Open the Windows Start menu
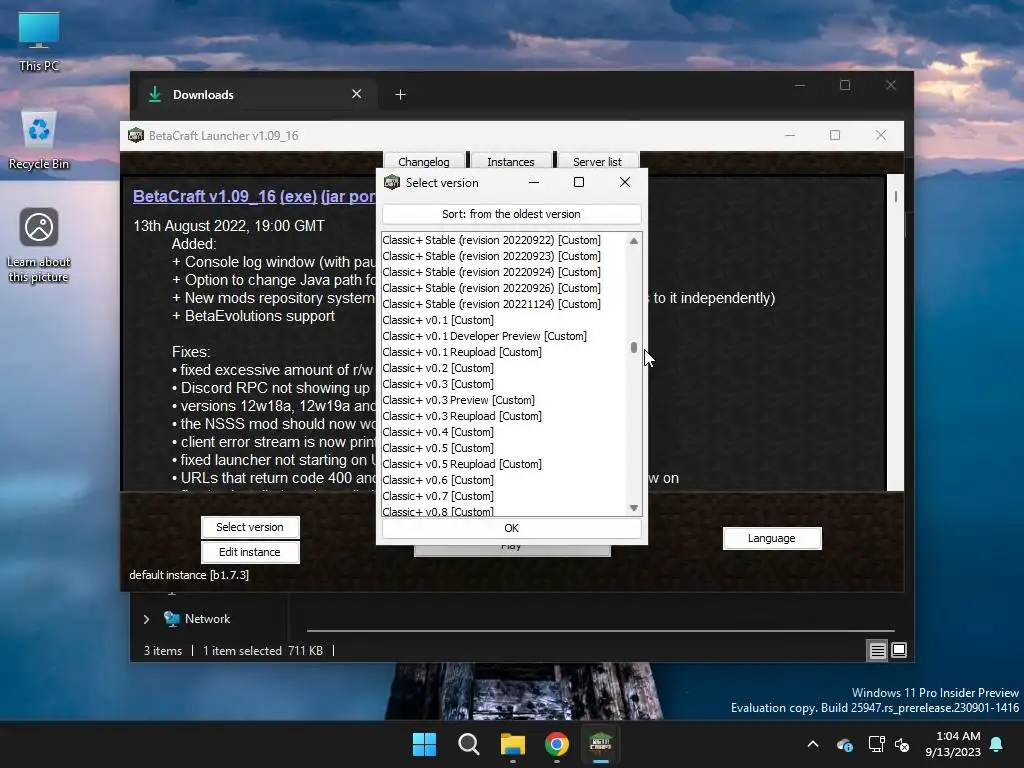Image resolution: width=1024 pixels, height=768 pixels. pyautogui.click(x=424, y=744)
